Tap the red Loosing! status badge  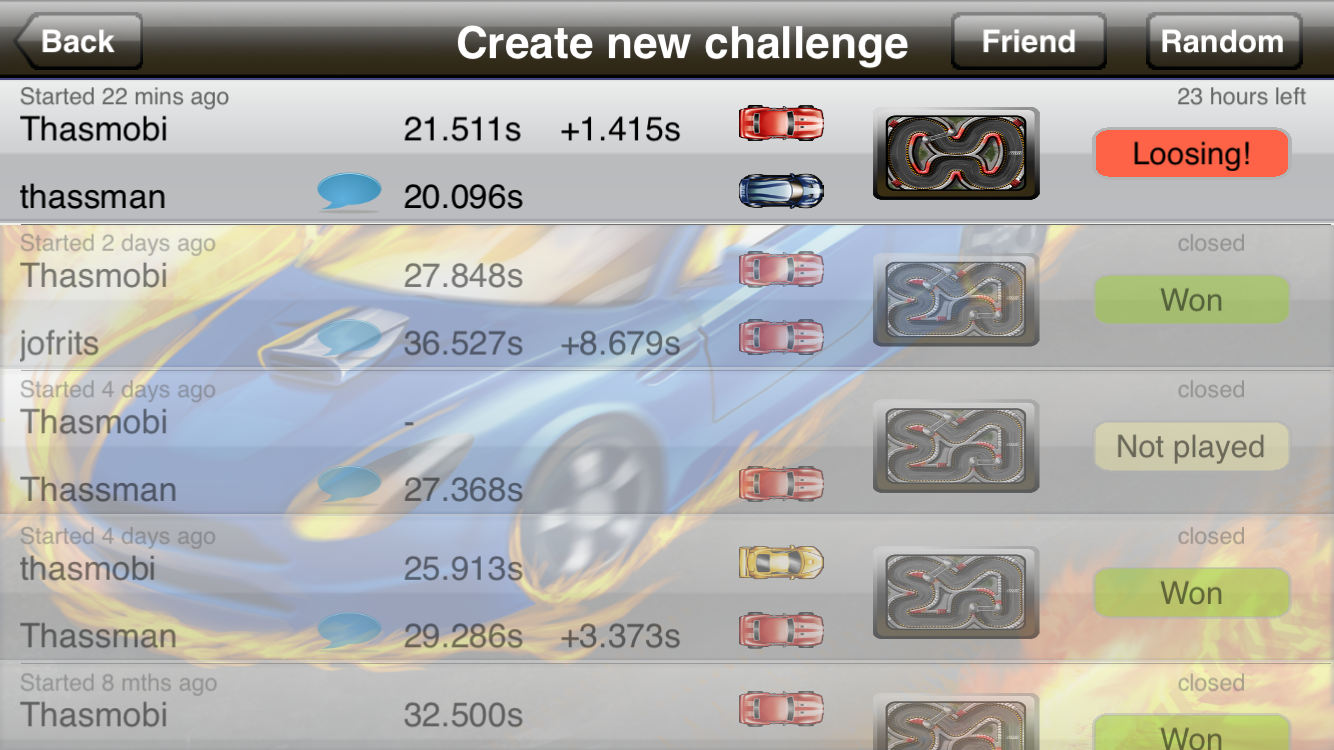pos(1192,154)
